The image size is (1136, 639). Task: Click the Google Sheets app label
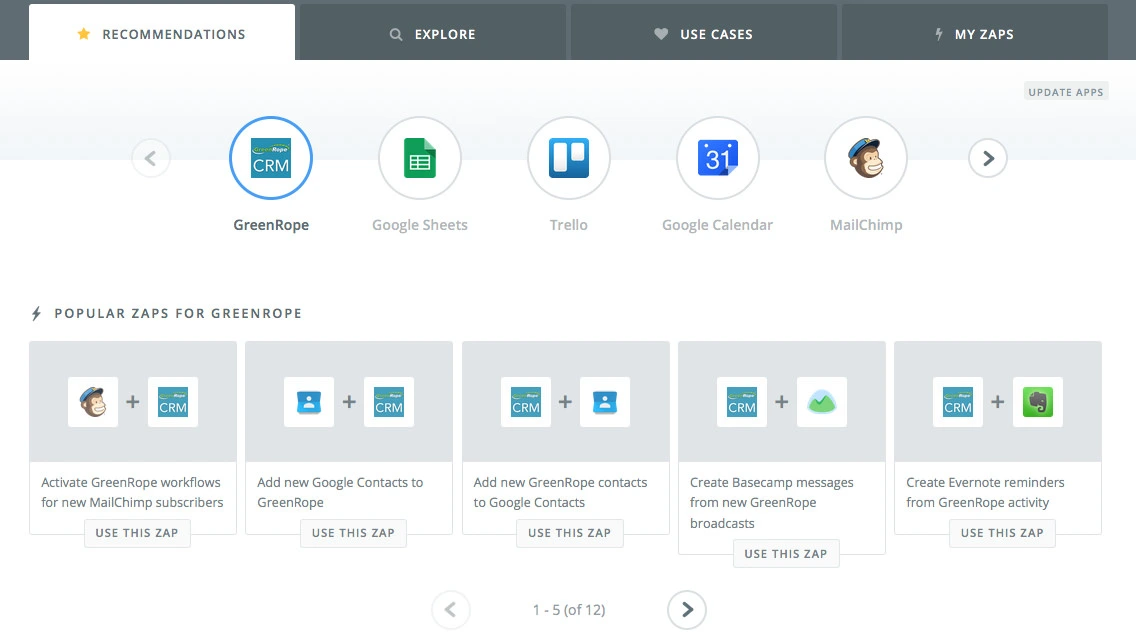(x=419, y=225)
